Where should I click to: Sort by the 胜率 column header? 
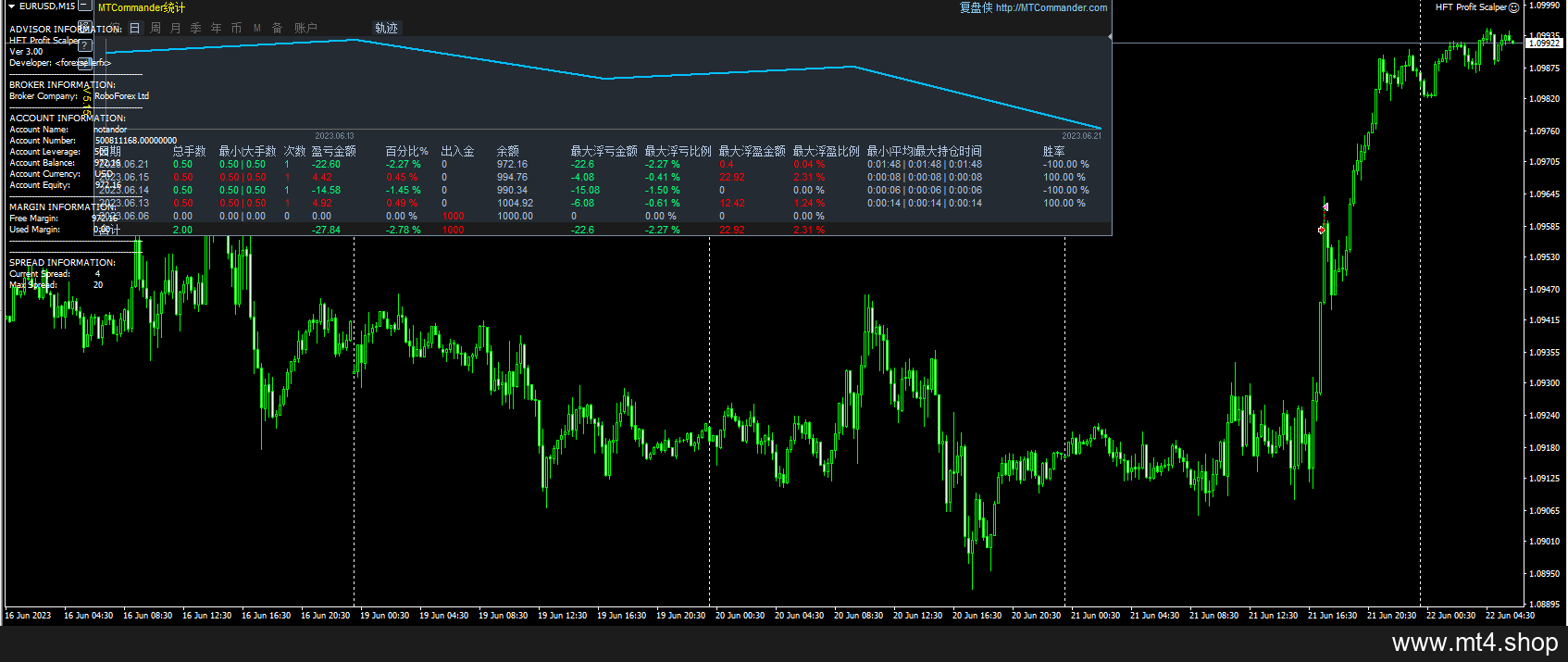click(1053, 151)
